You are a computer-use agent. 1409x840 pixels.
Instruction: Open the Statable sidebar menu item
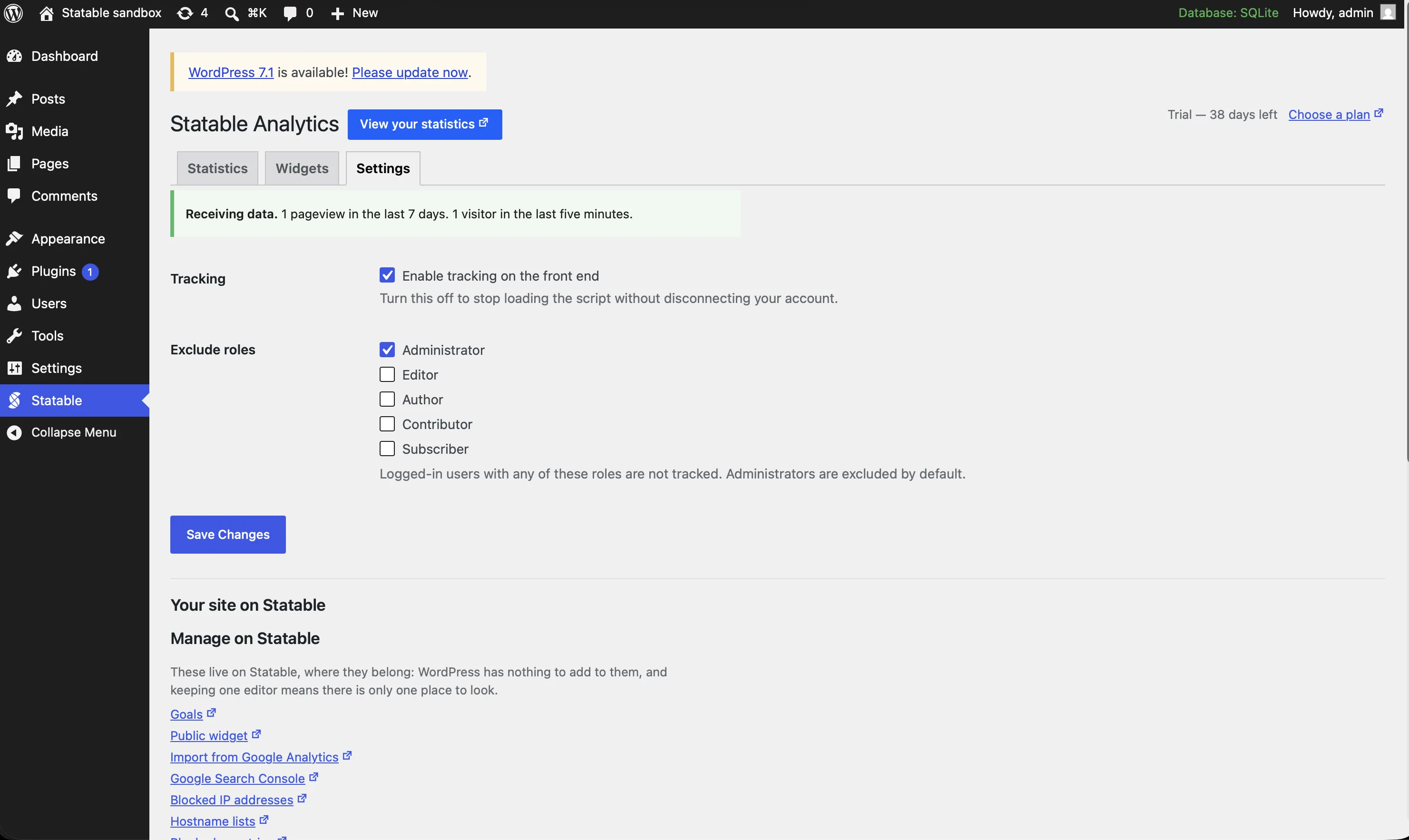click(75, 400)
